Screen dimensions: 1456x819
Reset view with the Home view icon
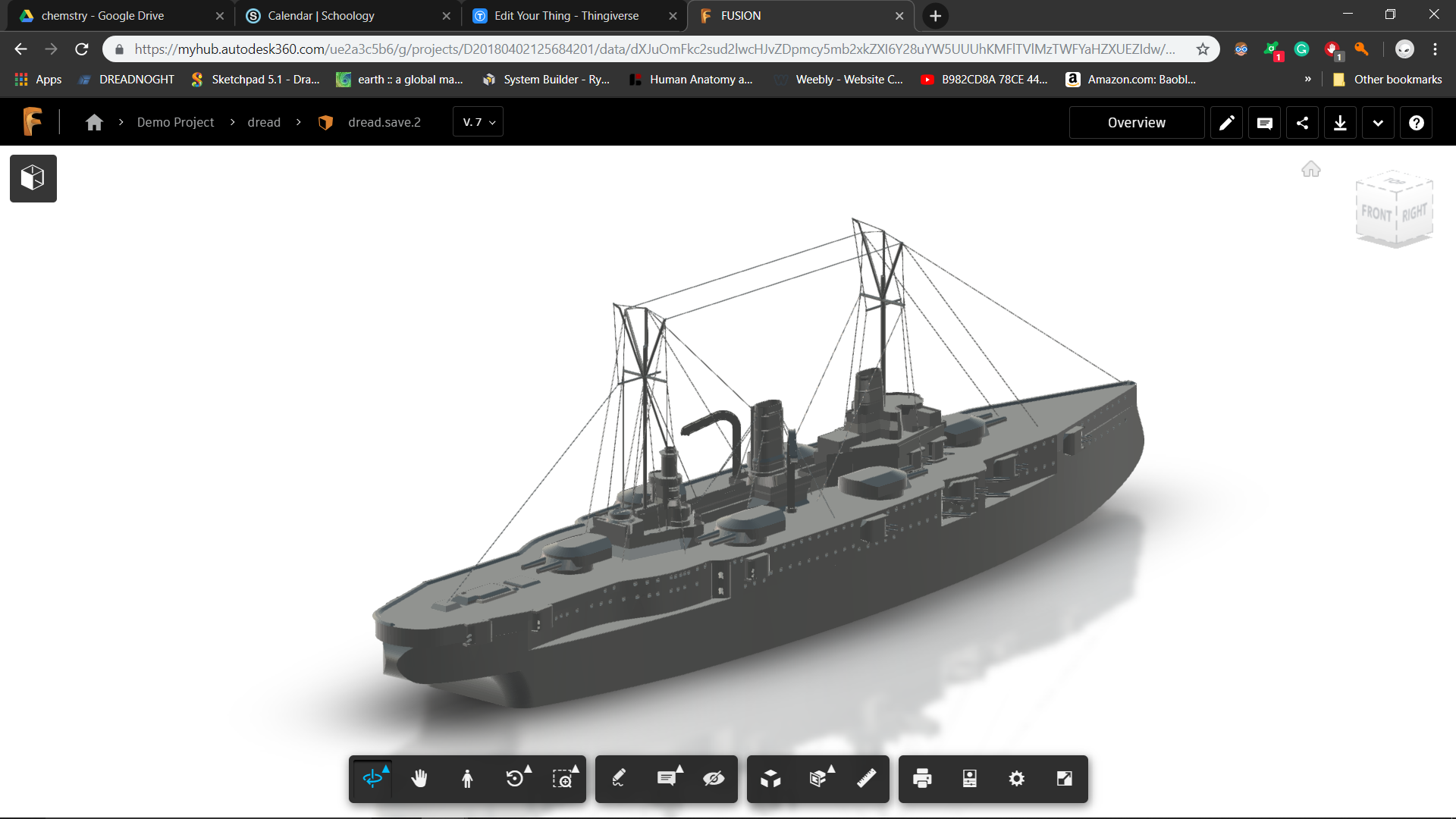pos(1311,169)
